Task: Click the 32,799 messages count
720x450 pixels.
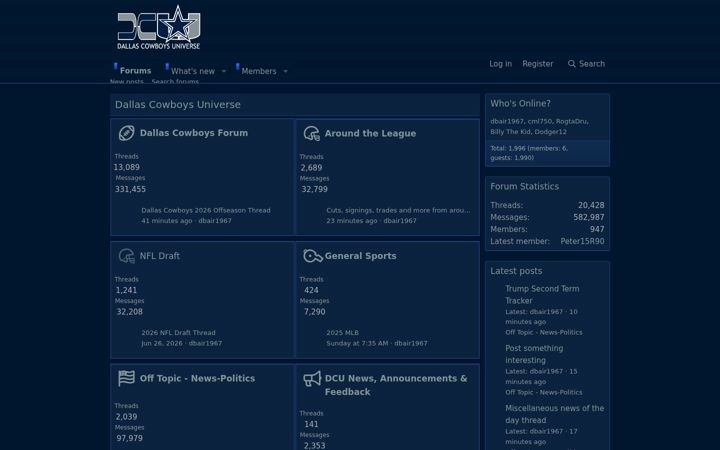Action: tap(315, 189)
